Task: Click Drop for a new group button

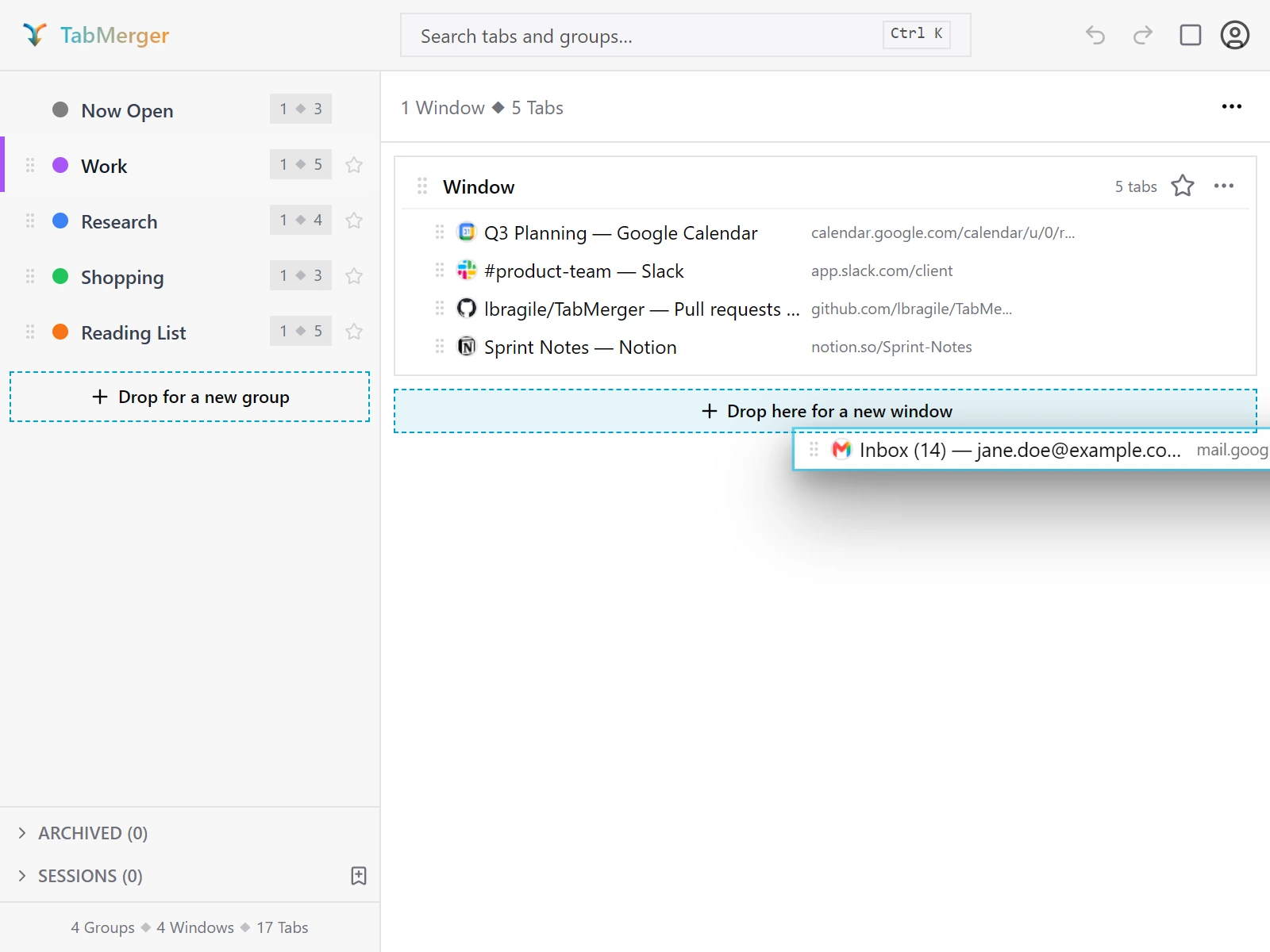Action: tap(190, 397)
